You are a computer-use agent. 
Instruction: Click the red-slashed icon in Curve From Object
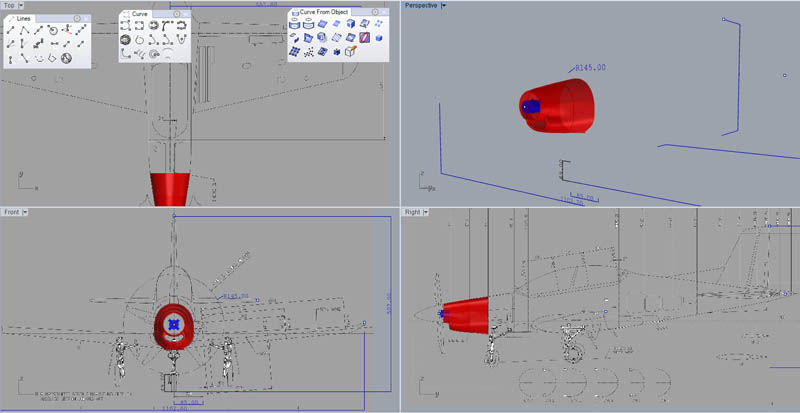click(x=365, y=37)
